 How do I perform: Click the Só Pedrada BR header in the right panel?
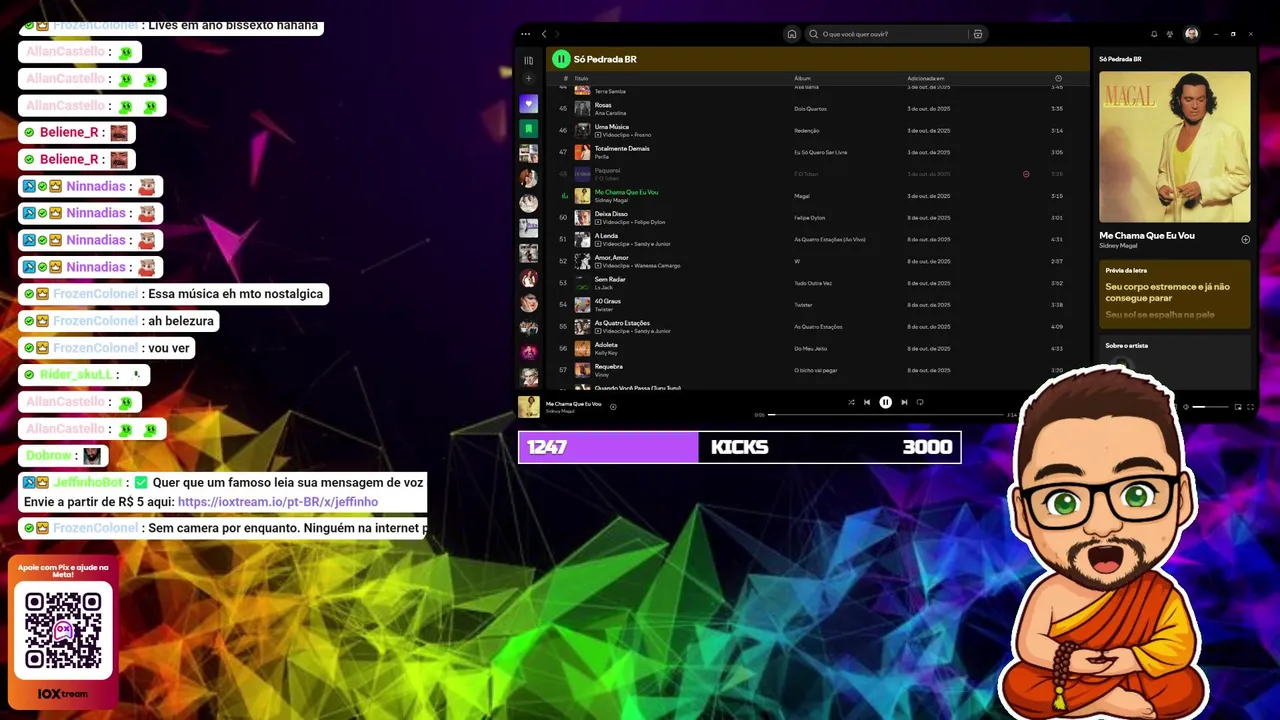pyautogui.click(x=1120, y=59)
